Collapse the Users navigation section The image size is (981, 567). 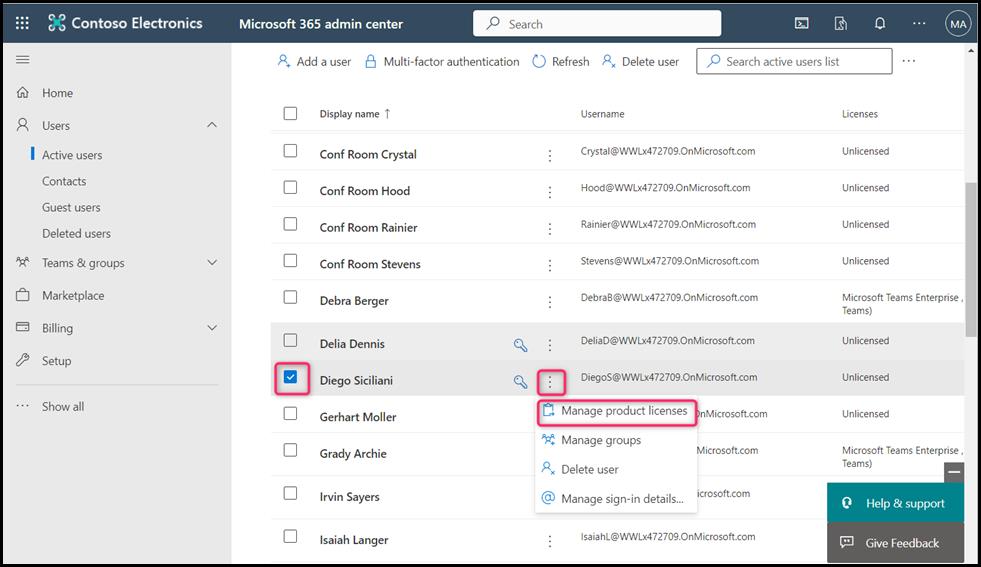tap(212, 125)
